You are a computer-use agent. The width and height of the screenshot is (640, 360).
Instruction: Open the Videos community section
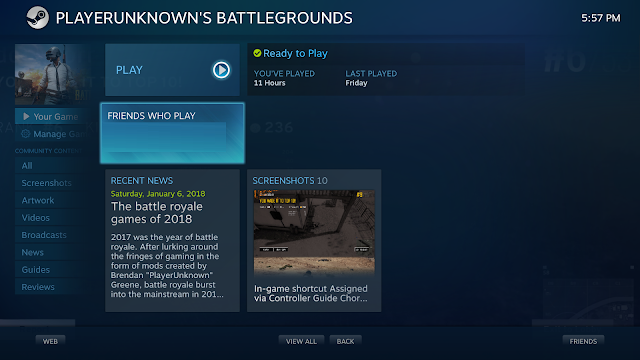tap(52, 218)
